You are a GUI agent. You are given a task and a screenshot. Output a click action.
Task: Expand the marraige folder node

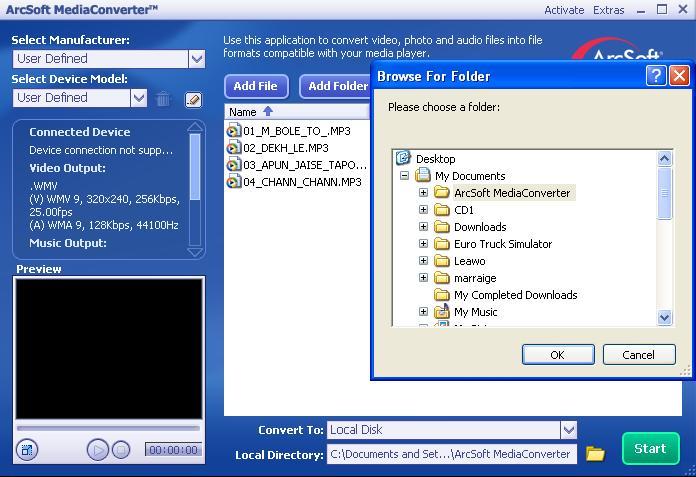[x=423, y=278]
